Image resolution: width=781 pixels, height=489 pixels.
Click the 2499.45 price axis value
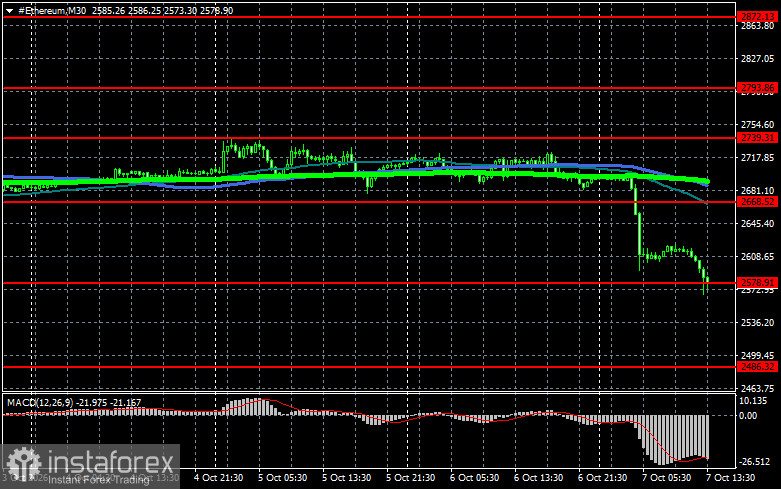[757, 356]
